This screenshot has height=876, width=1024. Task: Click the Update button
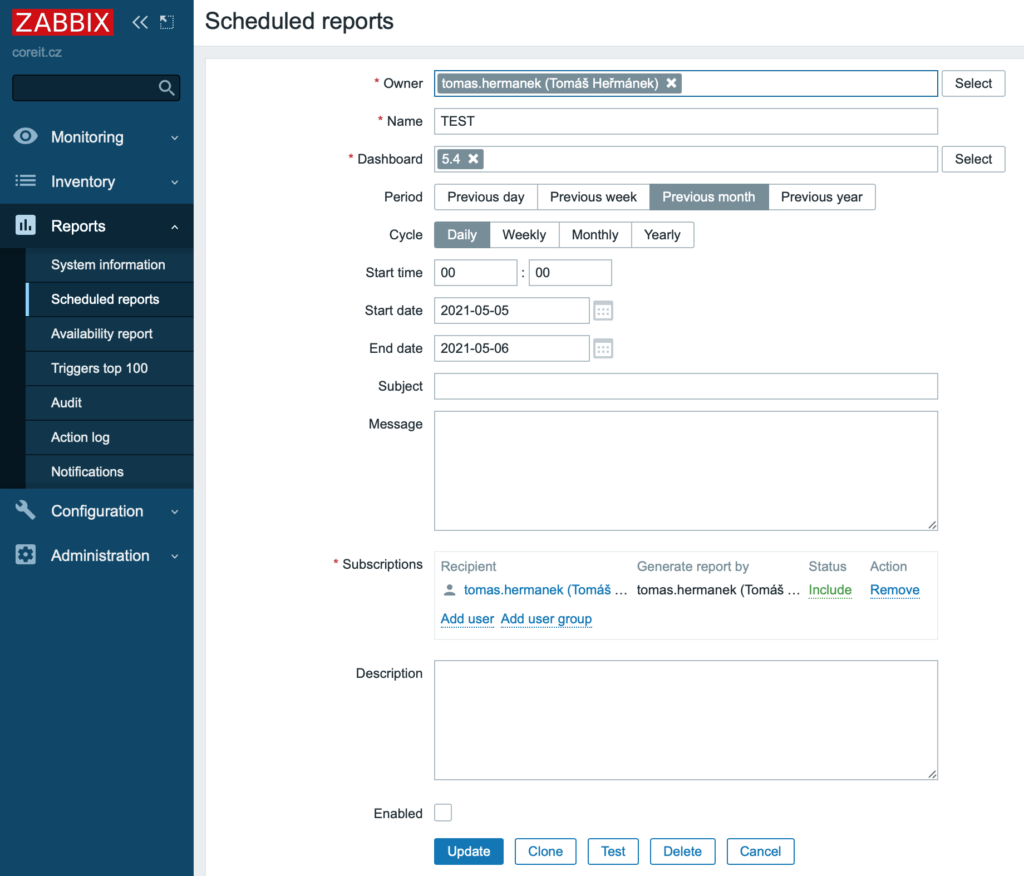tap(468, 851)
